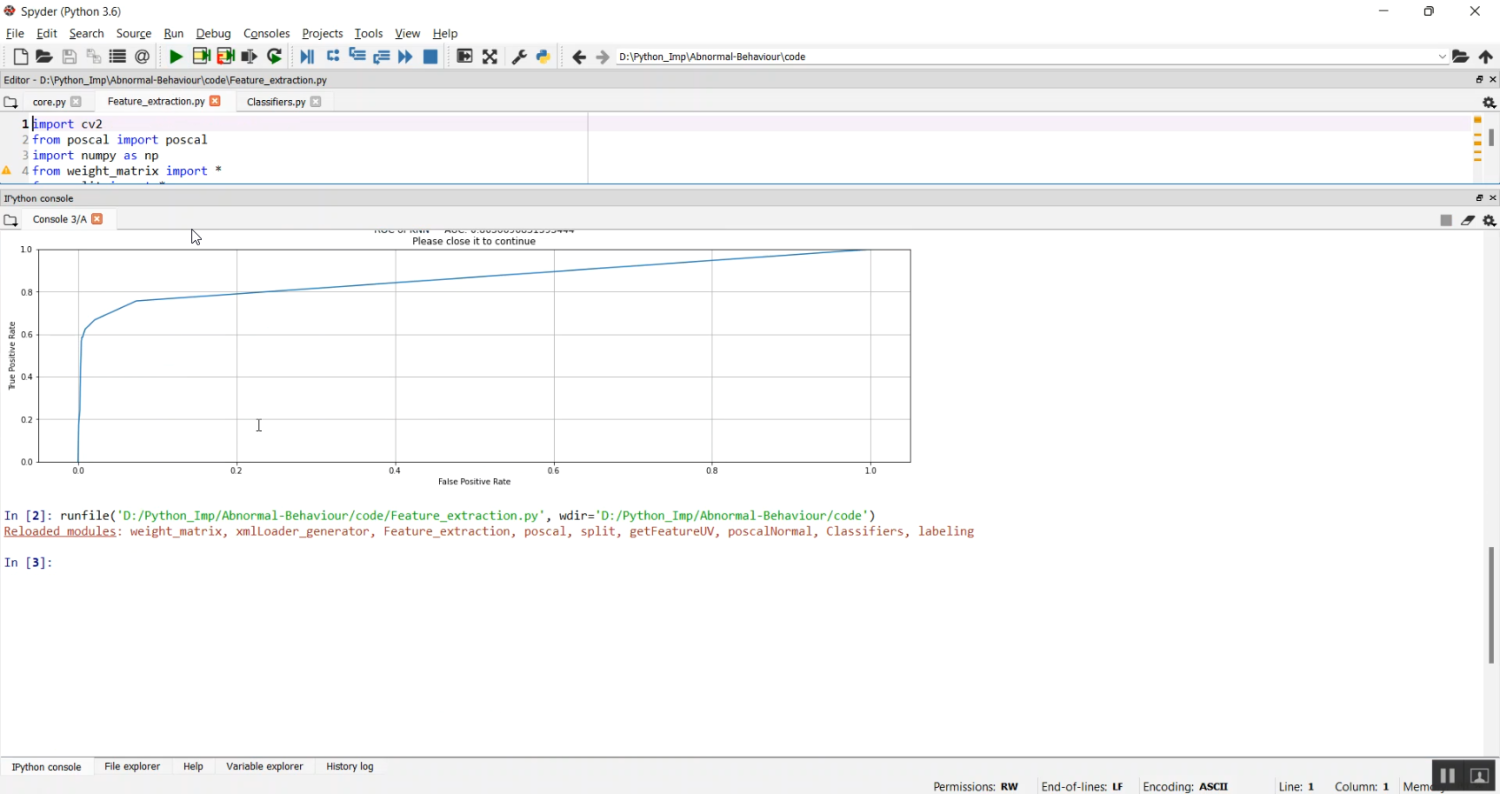Open the editor options gear menu

point(1489,102)
